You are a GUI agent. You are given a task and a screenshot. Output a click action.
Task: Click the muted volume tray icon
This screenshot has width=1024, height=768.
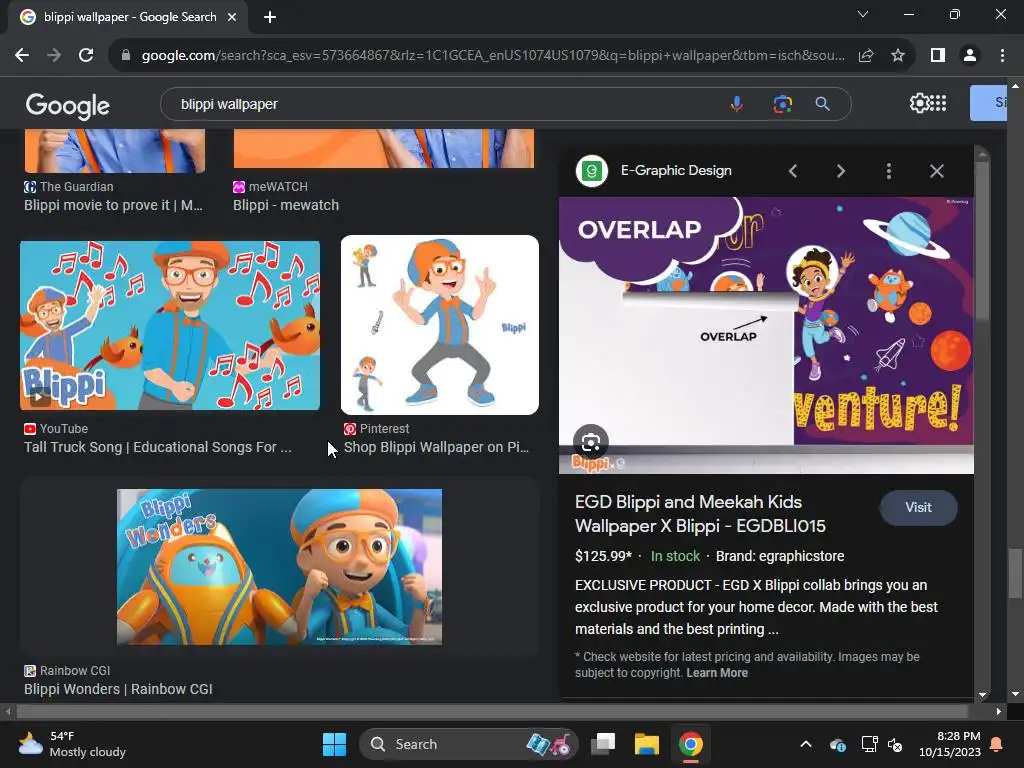click(x=895, y=744)
